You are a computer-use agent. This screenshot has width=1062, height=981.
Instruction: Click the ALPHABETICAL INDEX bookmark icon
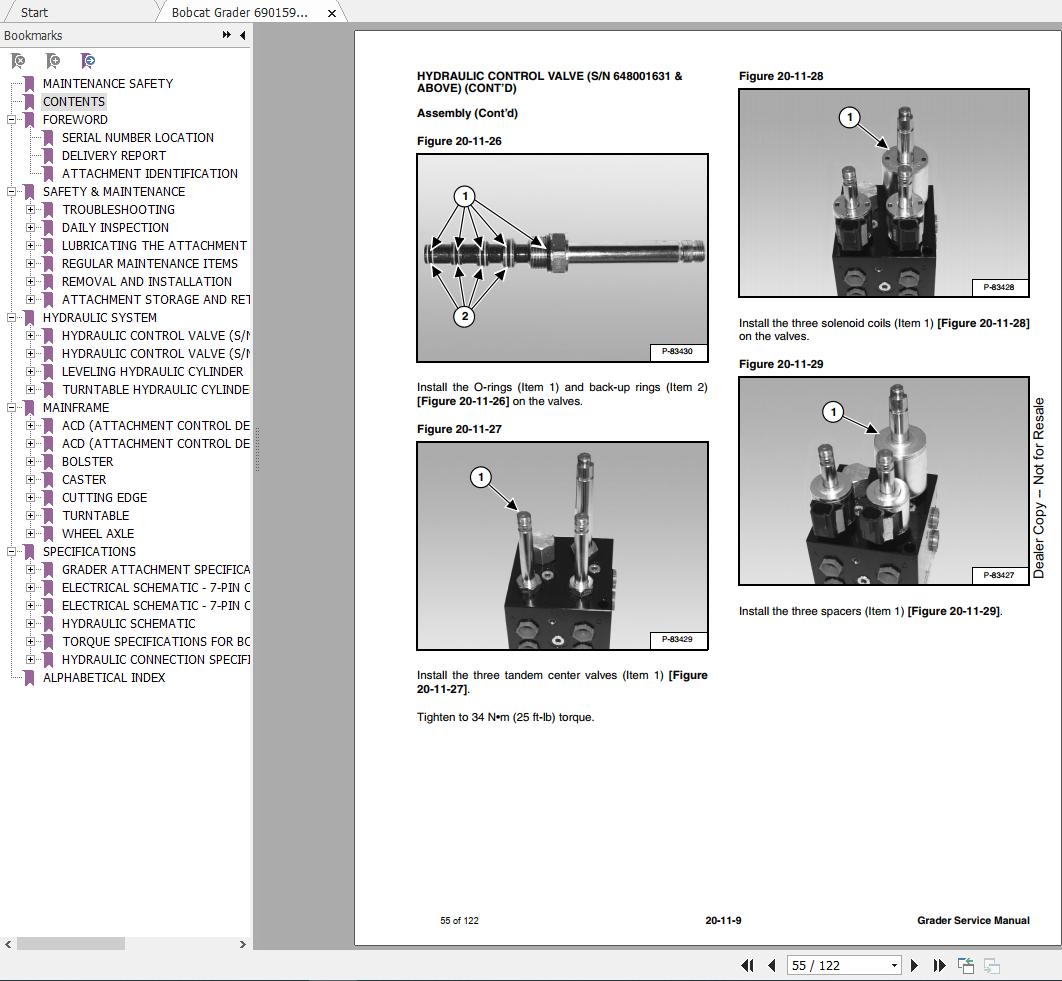point(29,678)
